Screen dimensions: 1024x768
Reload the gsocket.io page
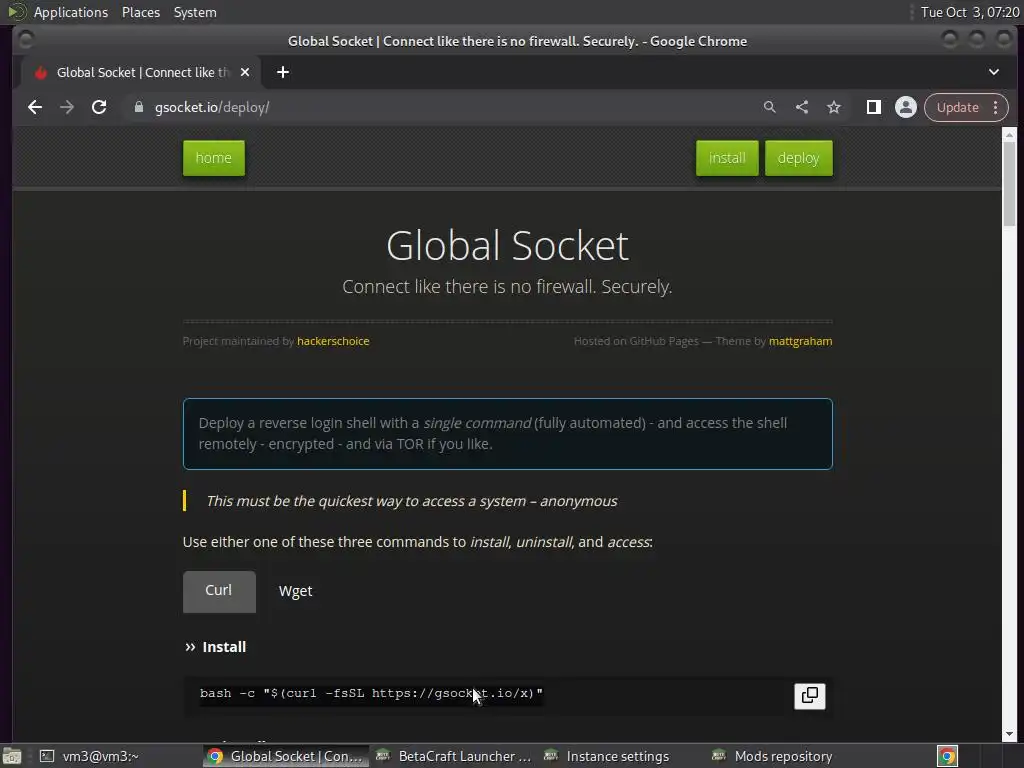[x=99, y=107]
